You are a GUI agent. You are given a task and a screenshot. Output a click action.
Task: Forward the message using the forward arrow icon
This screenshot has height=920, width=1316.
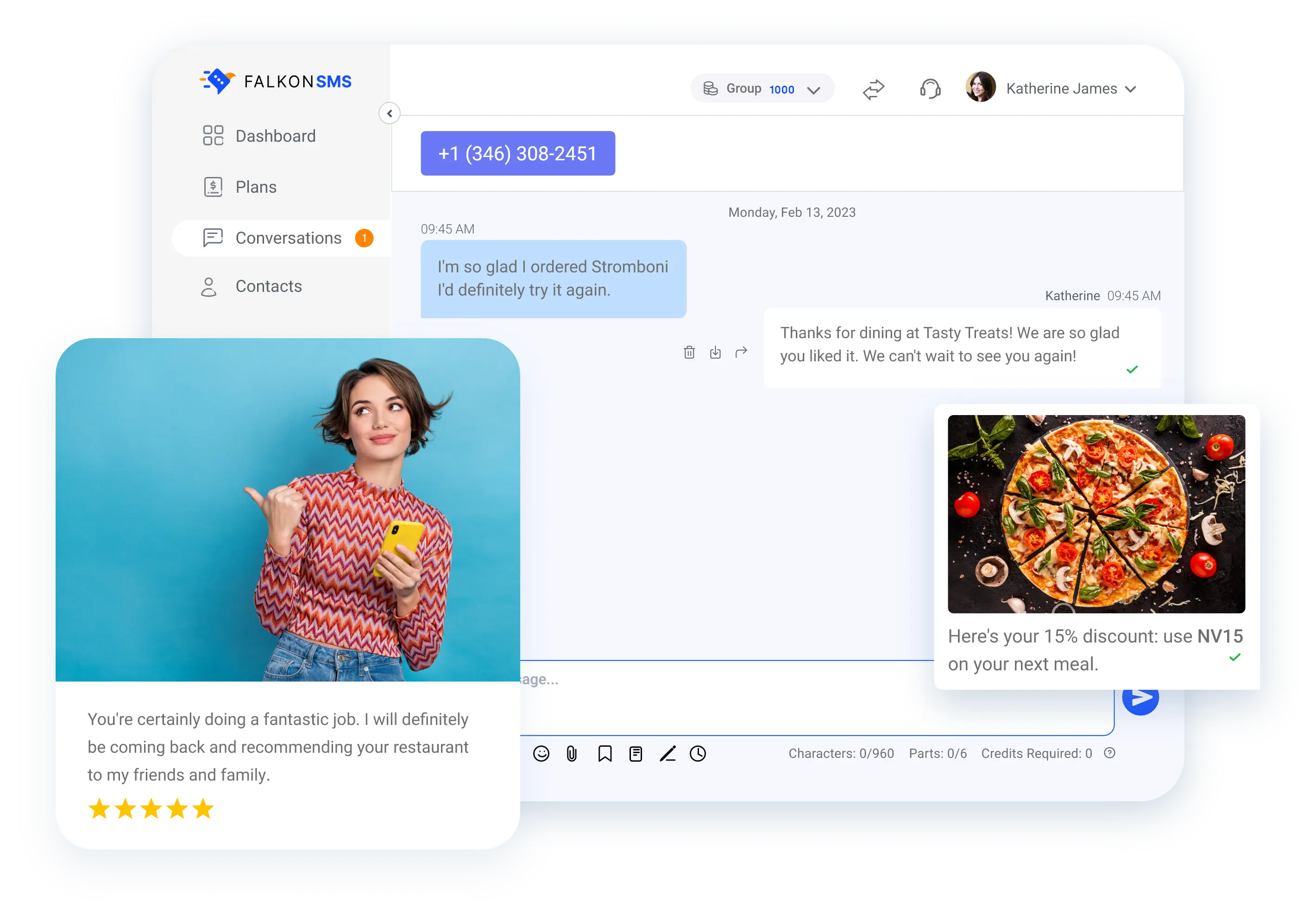741,352
